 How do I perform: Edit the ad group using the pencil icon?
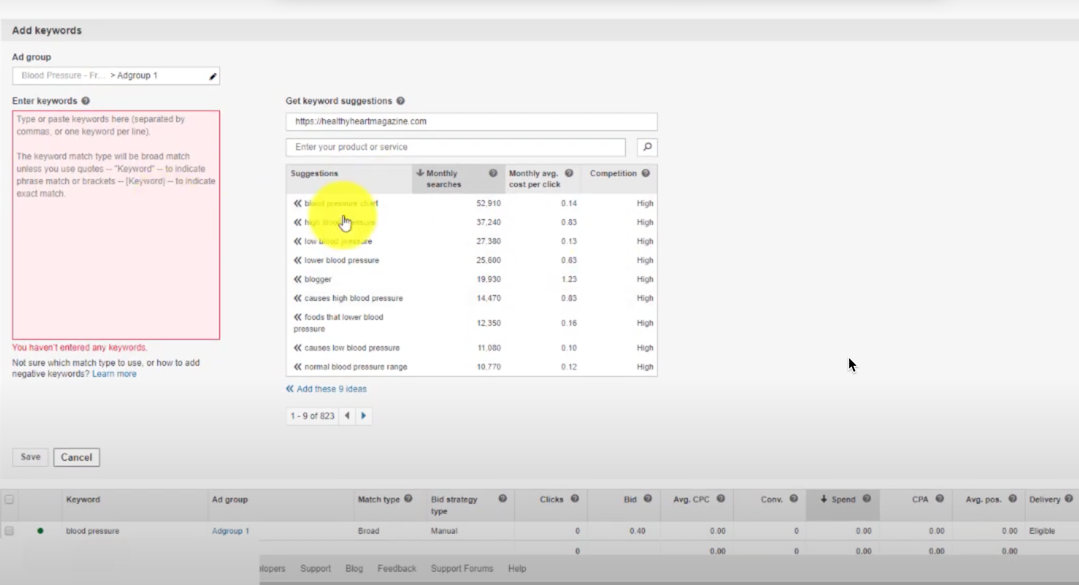point(213,76)
